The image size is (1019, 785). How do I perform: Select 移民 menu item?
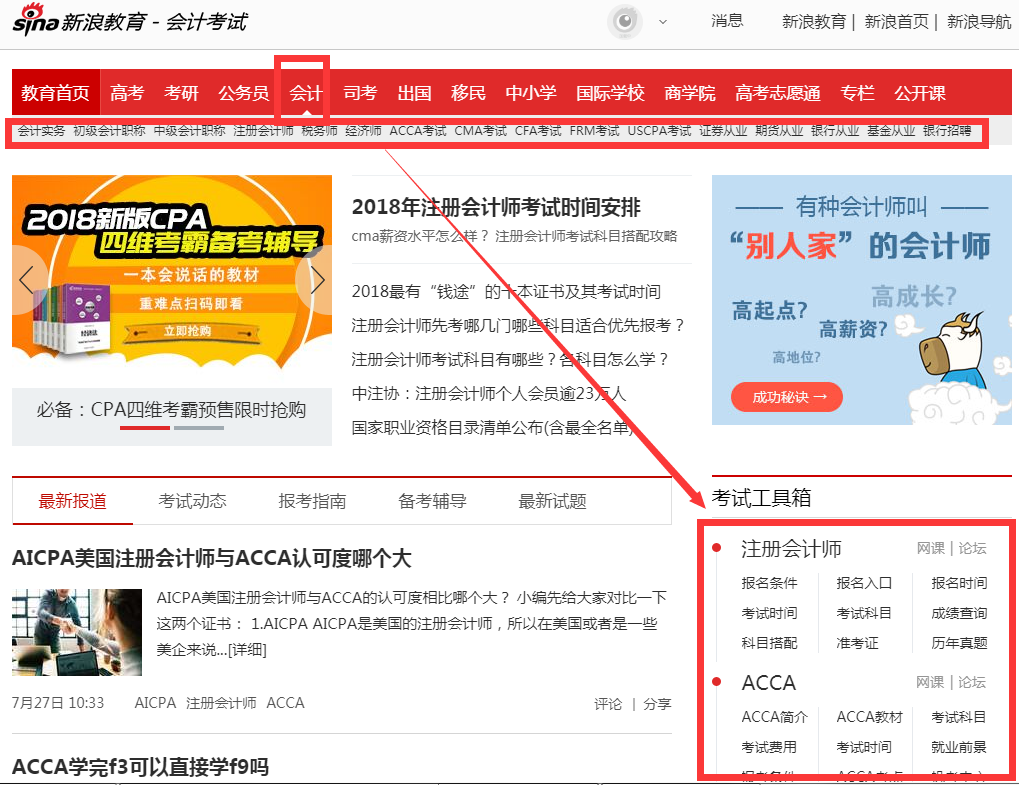[x=469, y=93]
